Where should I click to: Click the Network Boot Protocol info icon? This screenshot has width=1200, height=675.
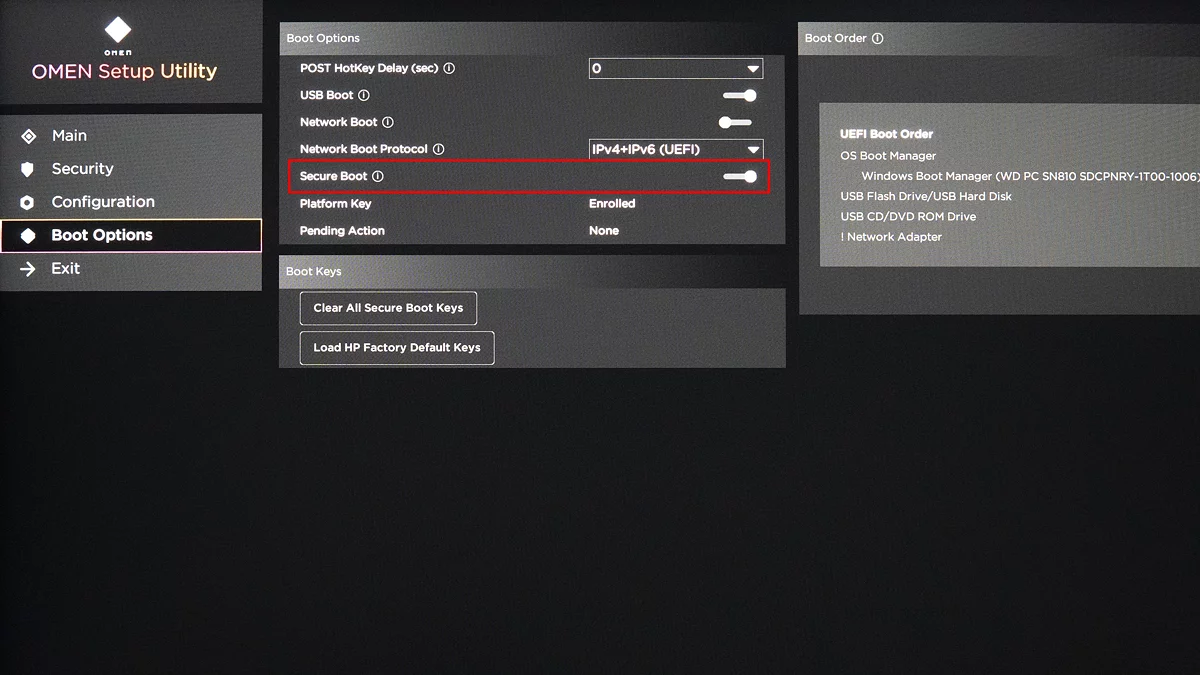pos(438,149)
